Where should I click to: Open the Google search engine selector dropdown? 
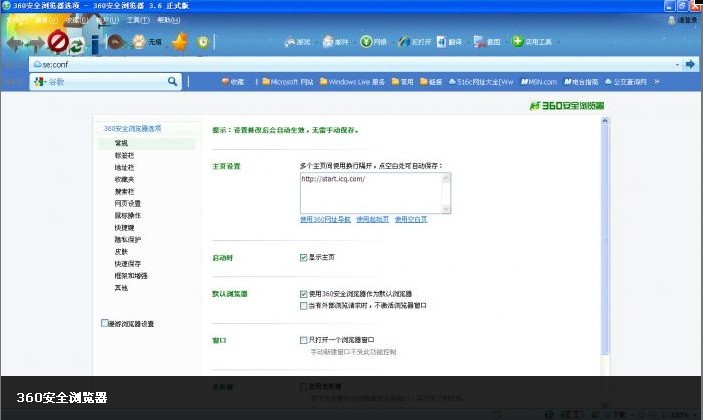click(40, 82)
